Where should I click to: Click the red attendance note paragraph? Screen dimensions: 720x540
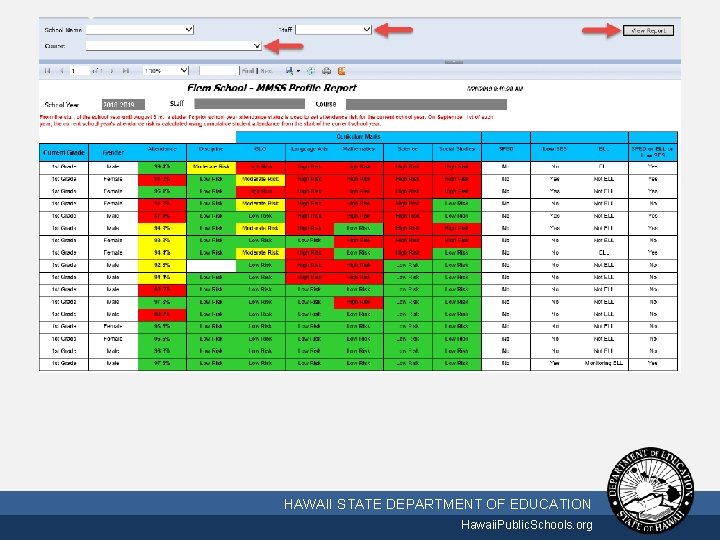[266, 120]
